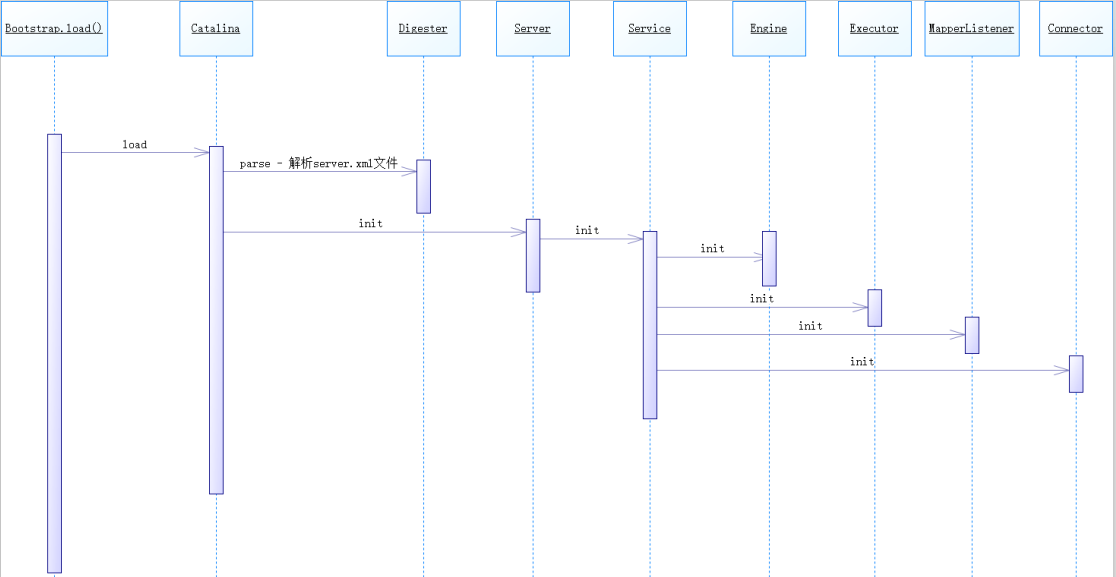Image resolution: width=1116 pixels, height=577 pixels.
Task: Click the init label pointing to MapperListener
Action: [x=811, y=326]
